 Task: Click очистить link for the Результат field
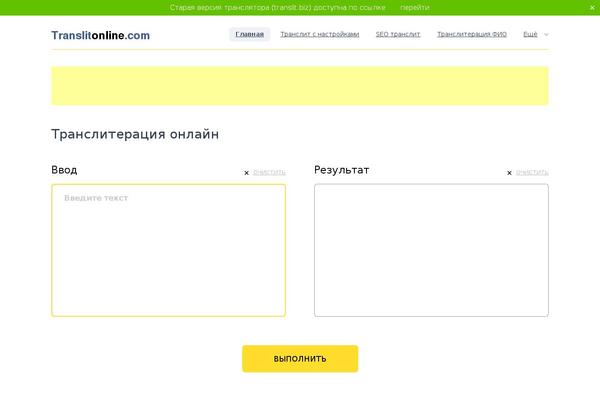pos(532,172)
